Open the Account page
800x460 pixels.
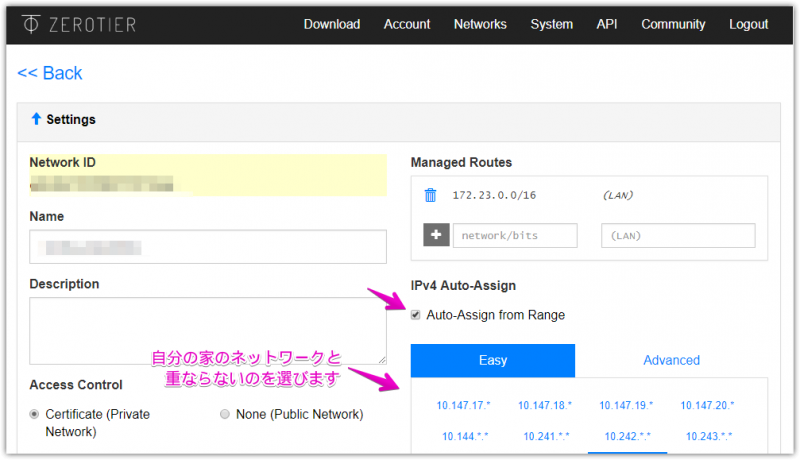(x=407, y=24)
